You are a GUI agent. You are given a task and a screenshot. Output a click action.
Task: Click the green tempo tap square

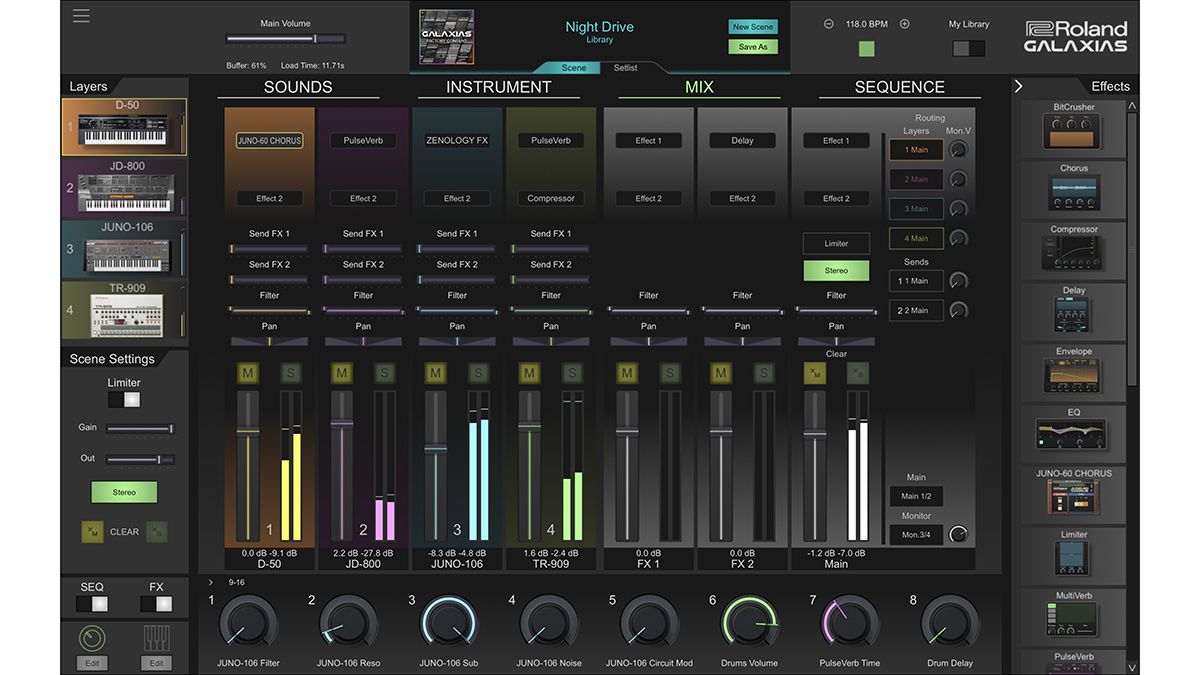click(866, 49)
